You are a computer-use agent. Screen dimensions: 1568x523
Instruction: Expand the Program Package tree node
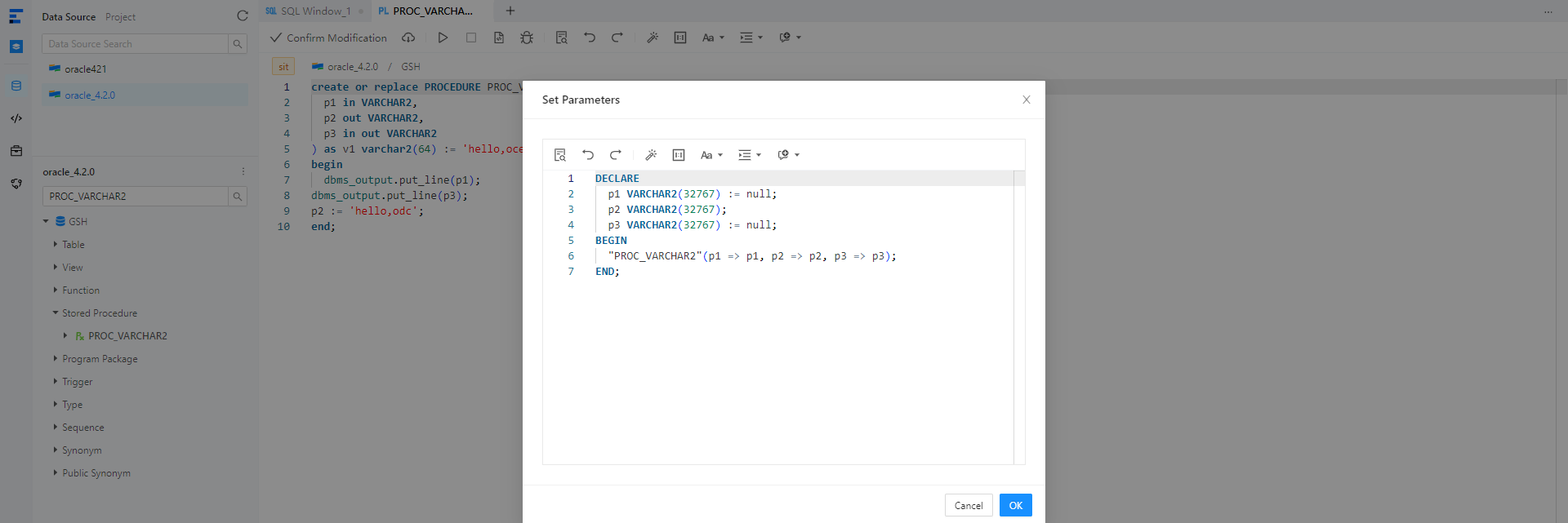(x=56, y=359)
